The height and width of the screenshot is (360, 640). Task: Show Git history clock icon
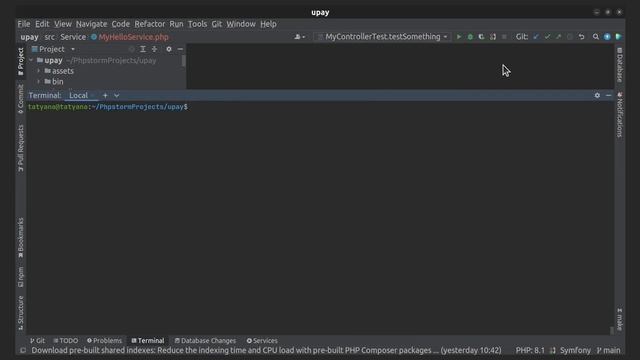click(570, 37)
